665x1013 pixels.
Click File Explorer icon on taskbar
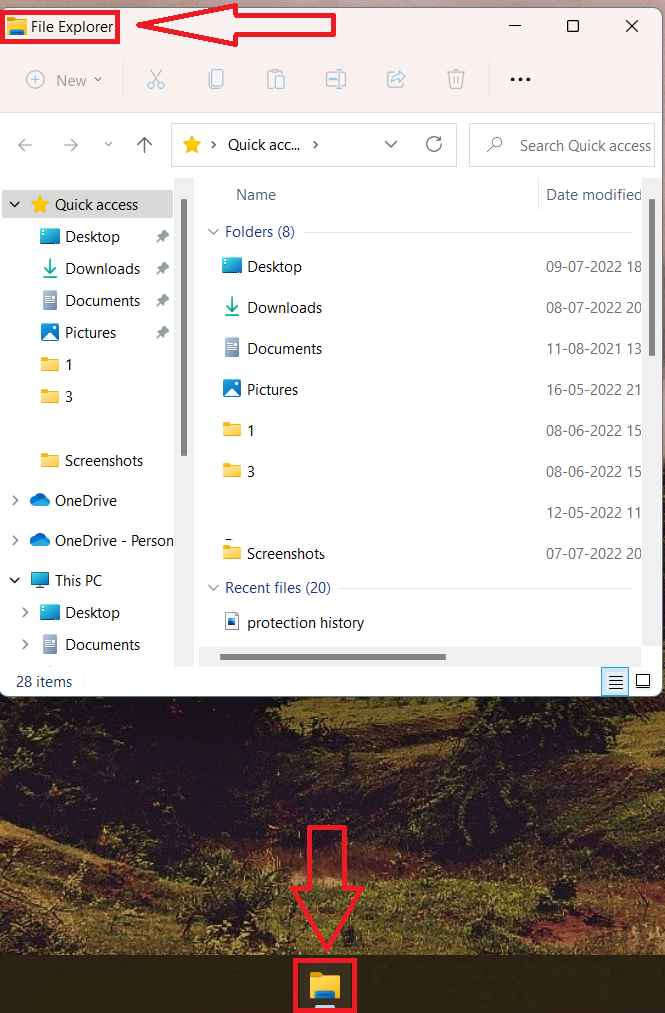coord(324,989)
